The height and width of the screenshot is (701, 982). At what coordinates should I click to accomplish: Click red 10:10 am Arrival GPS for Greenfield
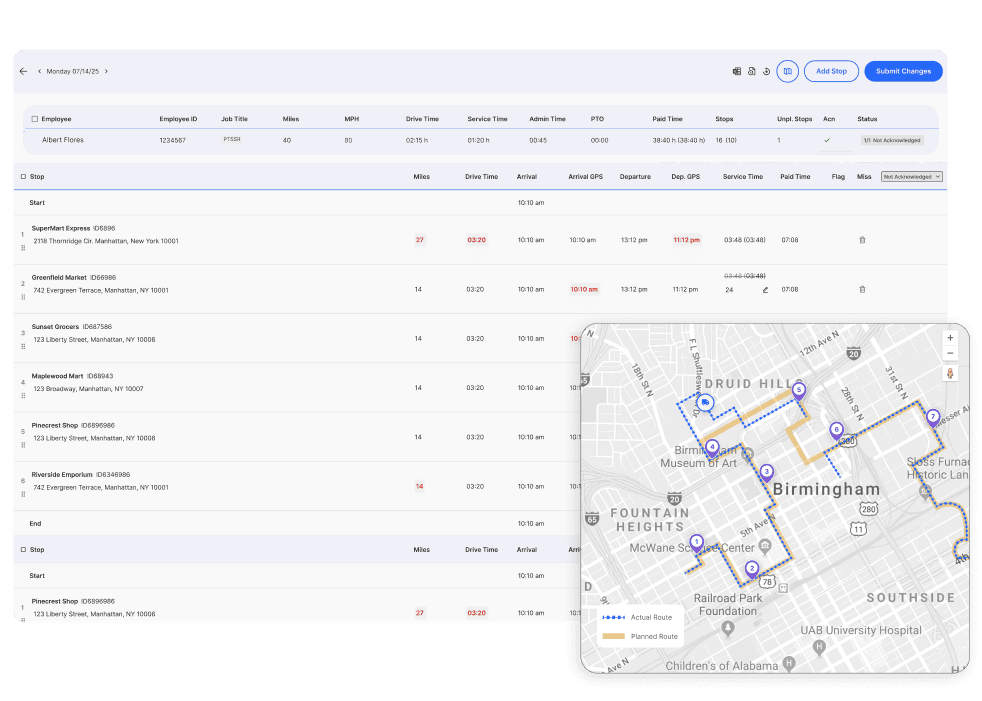(584, 289)
